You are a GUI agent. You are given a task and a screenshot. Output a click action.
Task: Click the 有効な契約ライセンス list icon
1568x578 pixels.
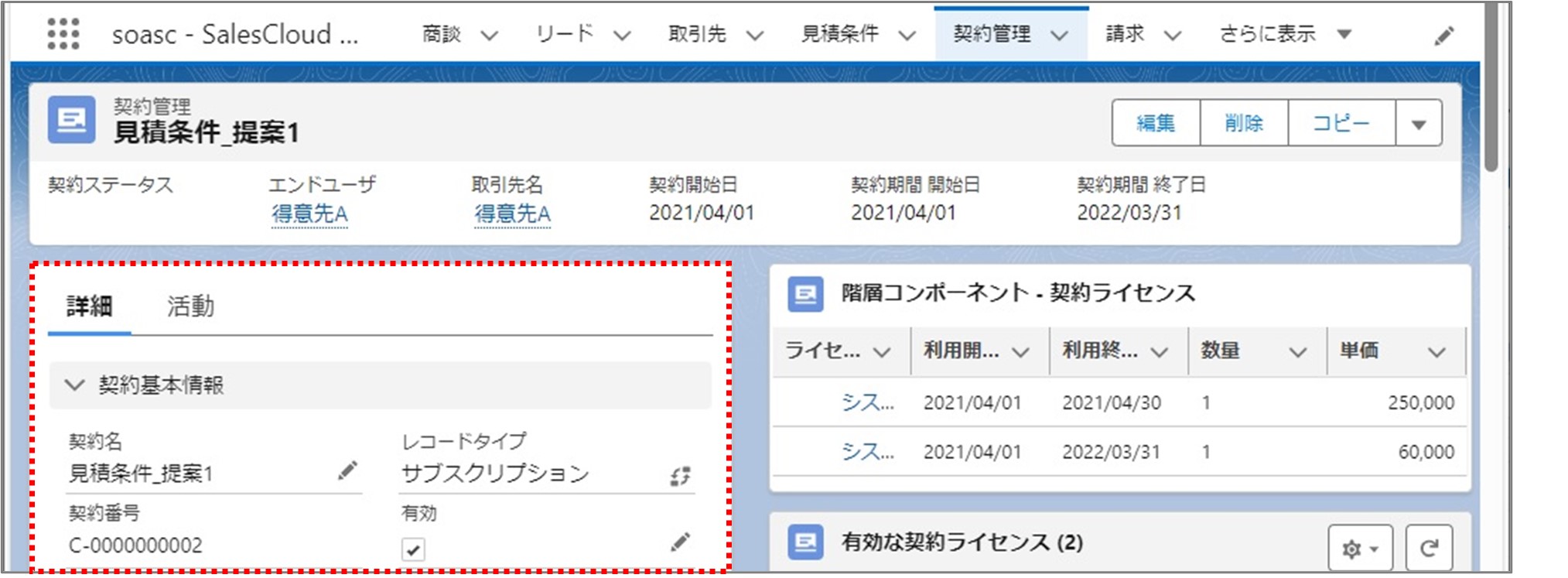[805, 542]
